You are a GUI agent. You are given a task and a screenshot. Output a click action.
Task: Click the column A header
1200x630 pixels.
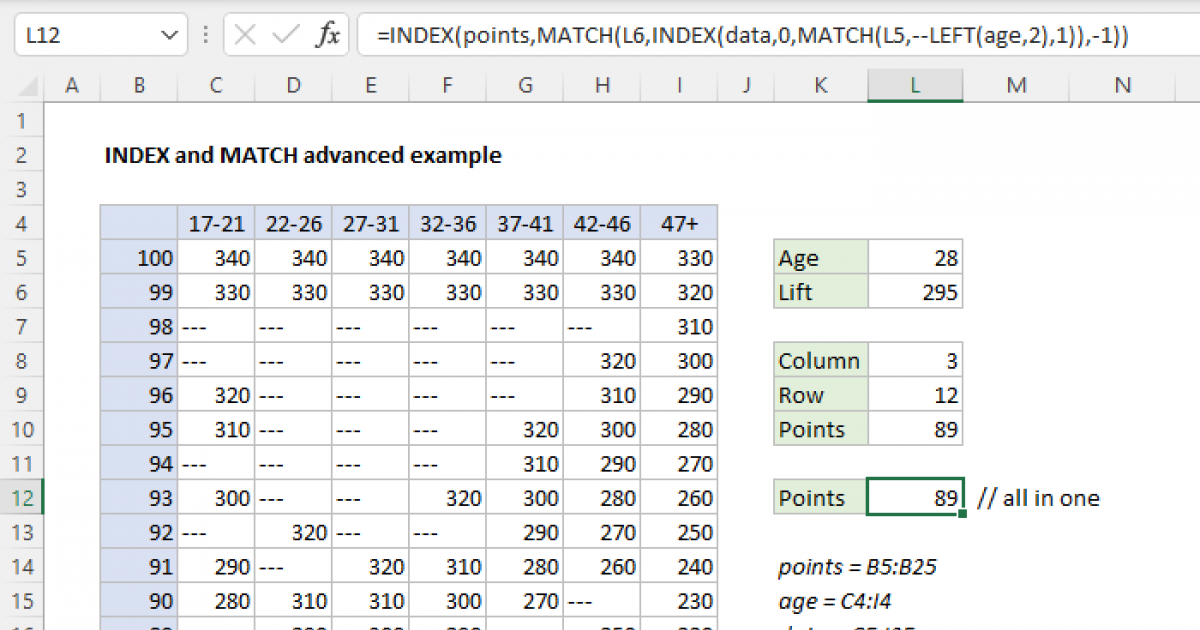click(71, 85)
